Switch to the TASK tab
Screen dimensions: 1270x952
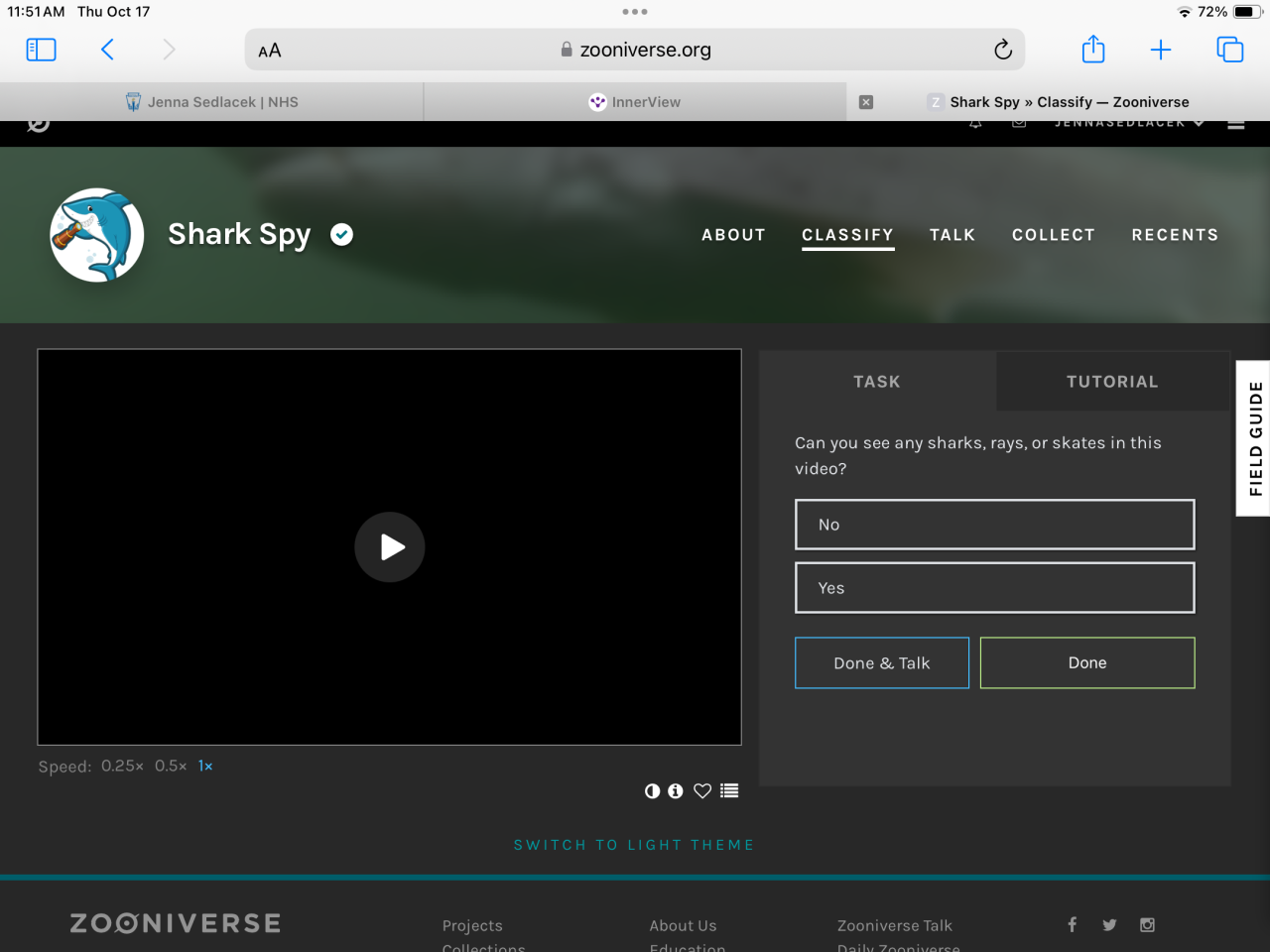pyautogui.click(x=877, y=381)
